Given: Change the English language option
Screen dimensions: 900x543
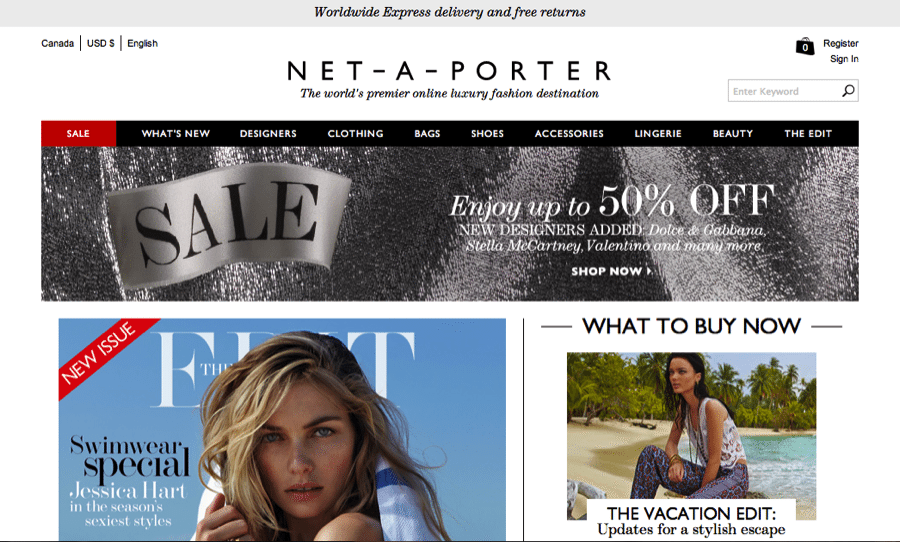Looking at the screenshot, I should (x=142, y=43).
